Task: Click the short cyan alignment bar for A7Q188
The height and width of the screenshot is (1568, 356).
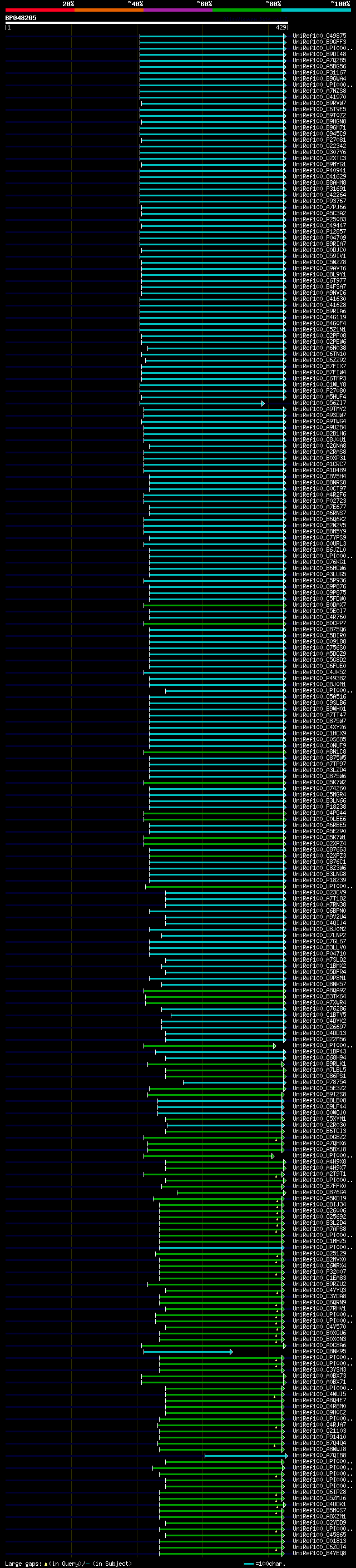Action: (246, 1456)
